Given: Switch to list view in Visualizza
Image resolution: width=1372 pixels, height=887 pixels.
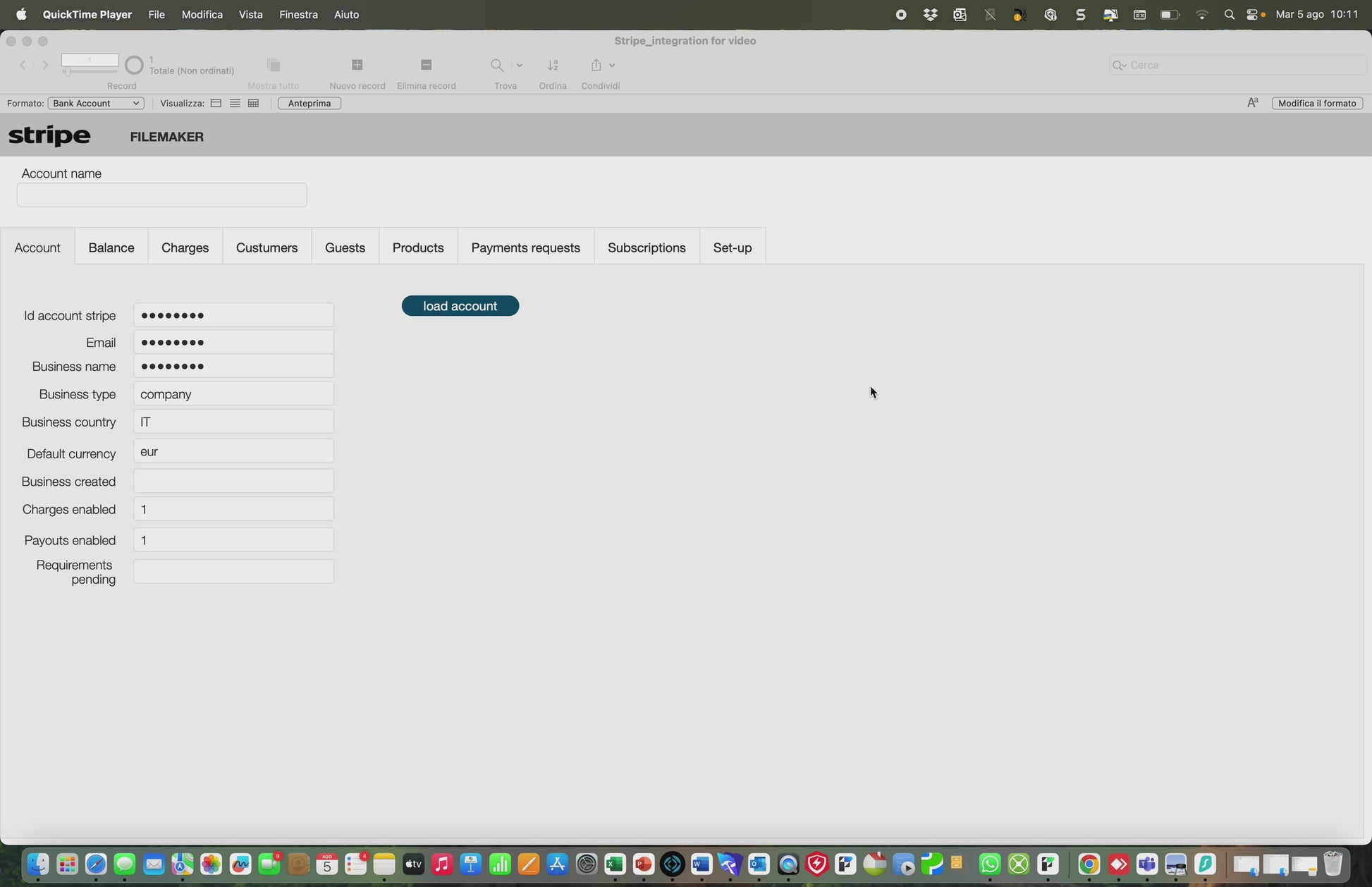Looking at the screenshot, I should click(235, 103).
